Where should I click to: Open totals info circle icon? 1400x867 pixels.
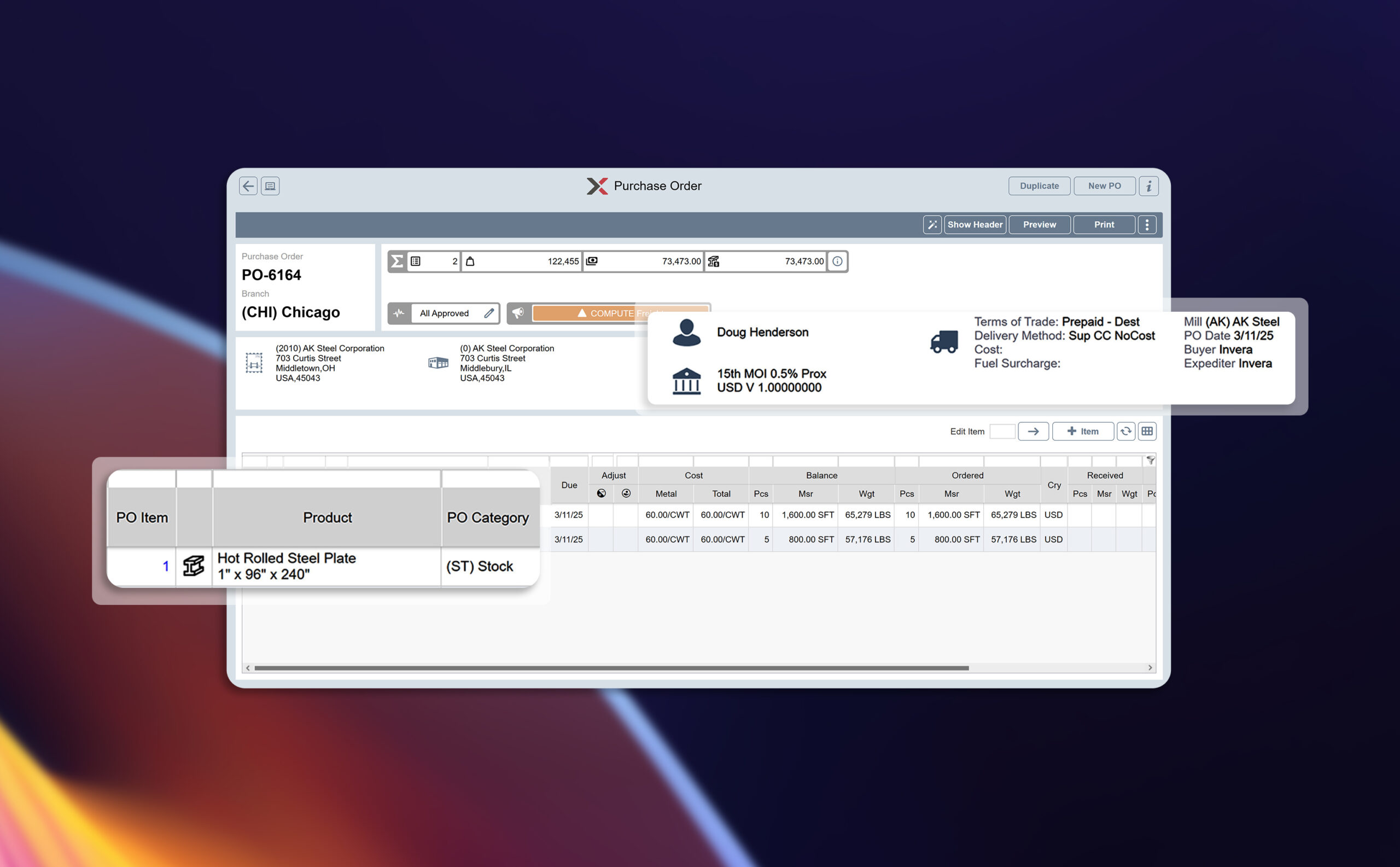pyautogui.click(x=837, y=261)
